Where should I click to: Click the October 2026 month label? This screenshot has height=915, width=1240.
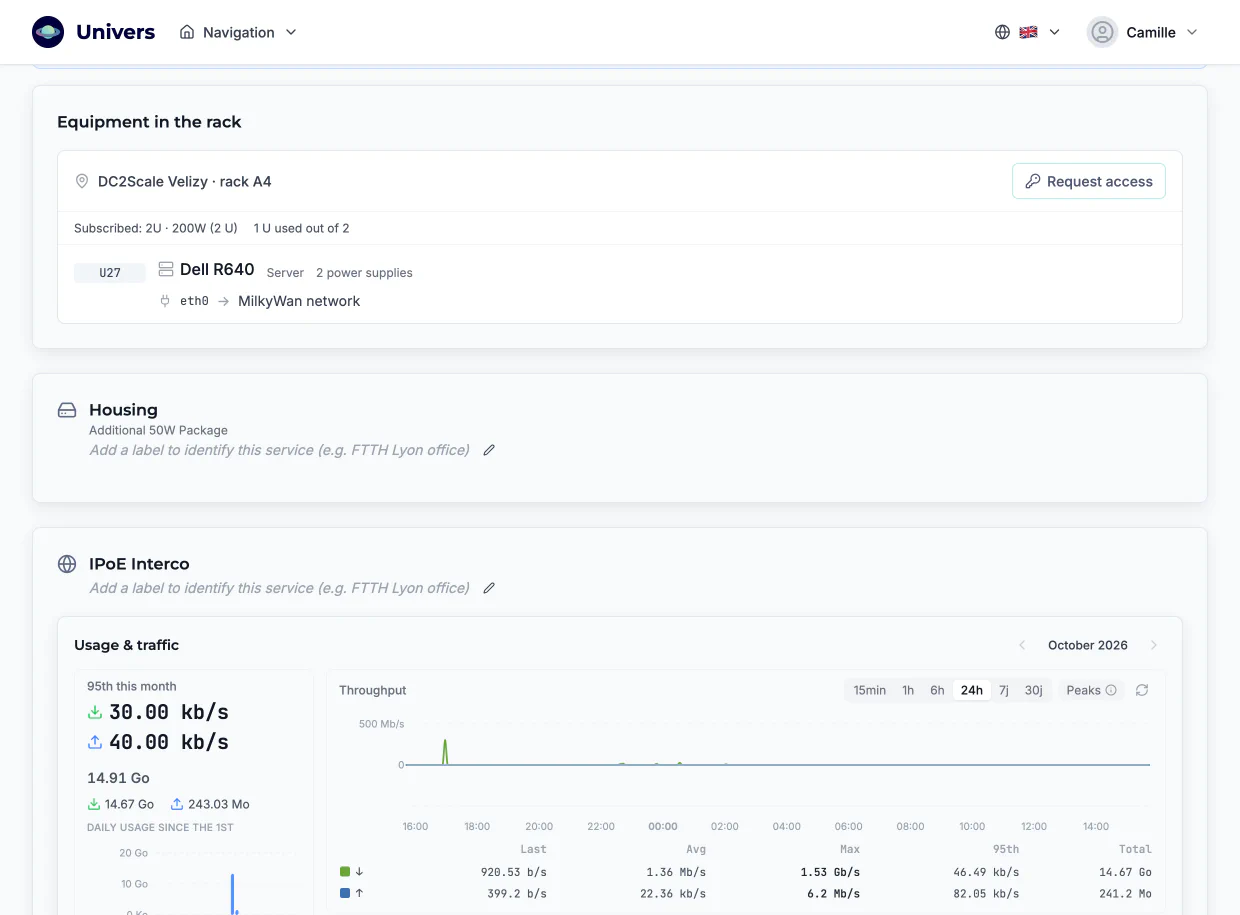coord(1088,645)
